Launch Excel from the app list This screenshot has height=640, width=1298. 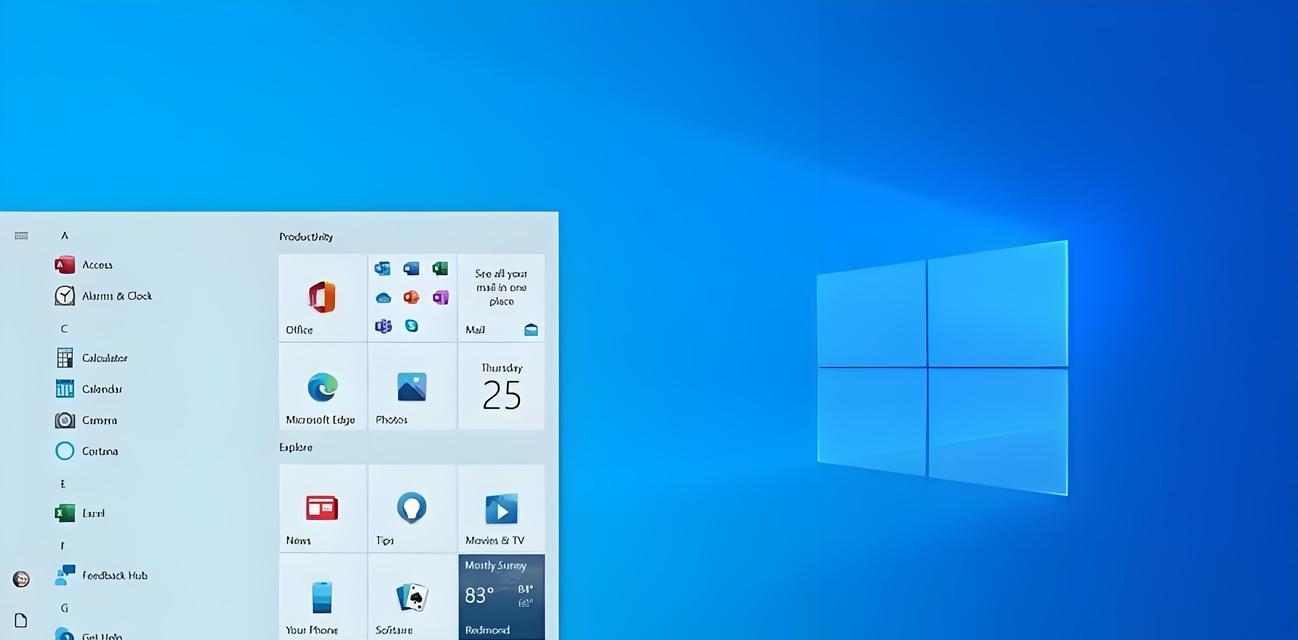coord(80,513)
